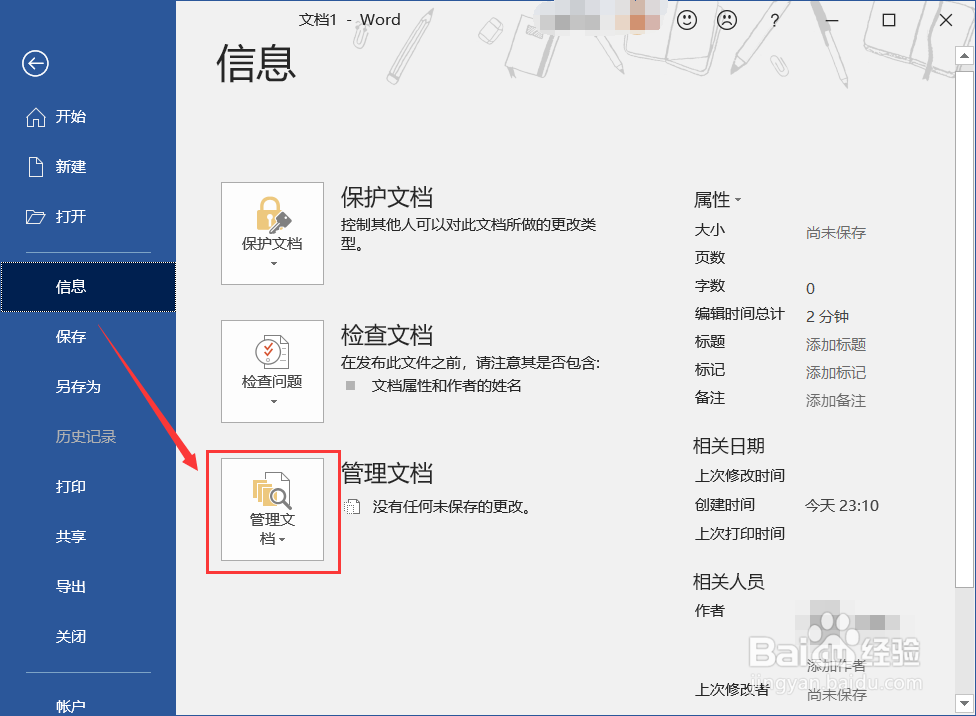This screenshot has width=976, height=716.
Task: Select the 导出 sidebar entry
Action: [70, 587]
